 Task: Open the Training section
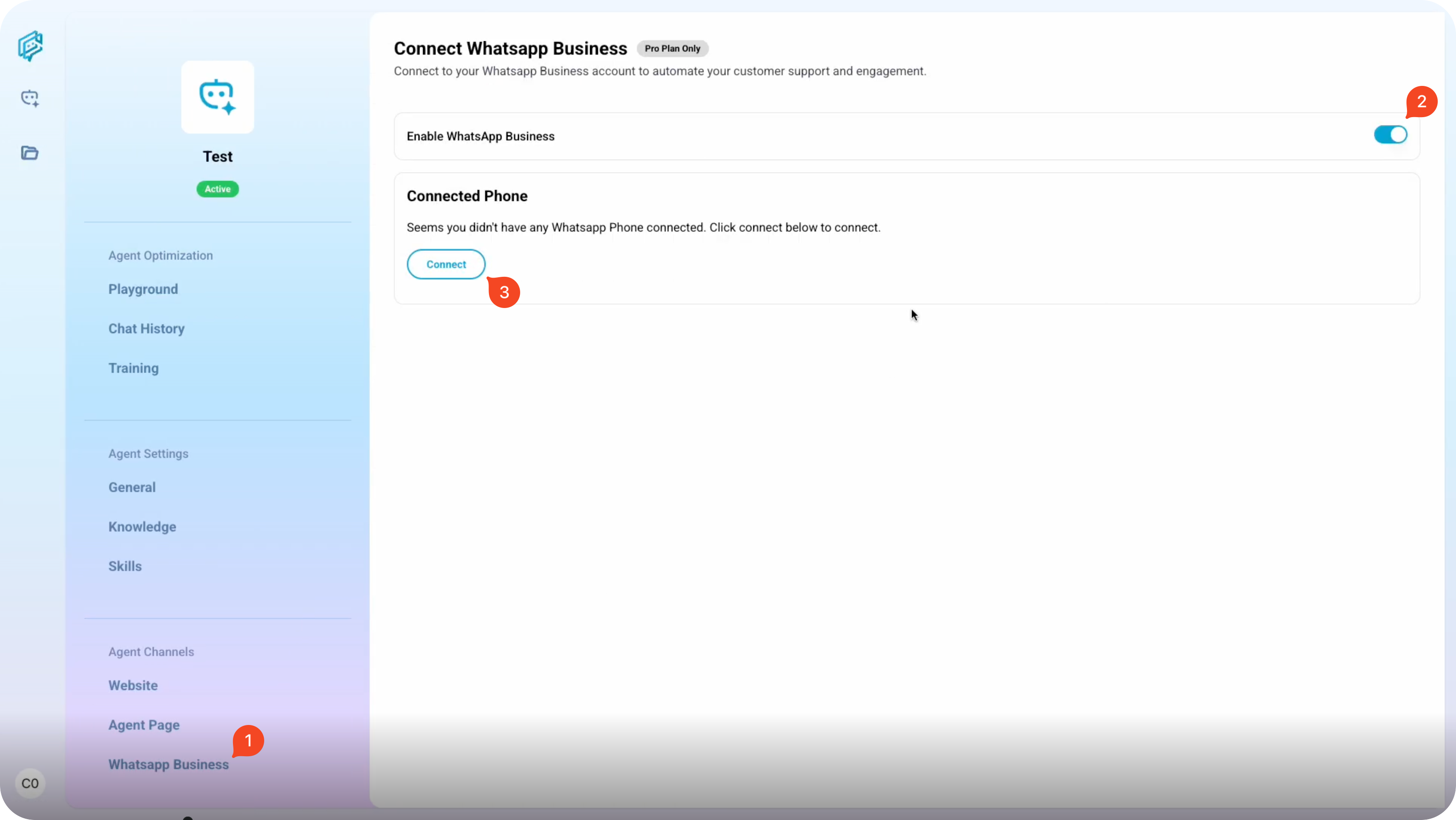tap(133, 368)
